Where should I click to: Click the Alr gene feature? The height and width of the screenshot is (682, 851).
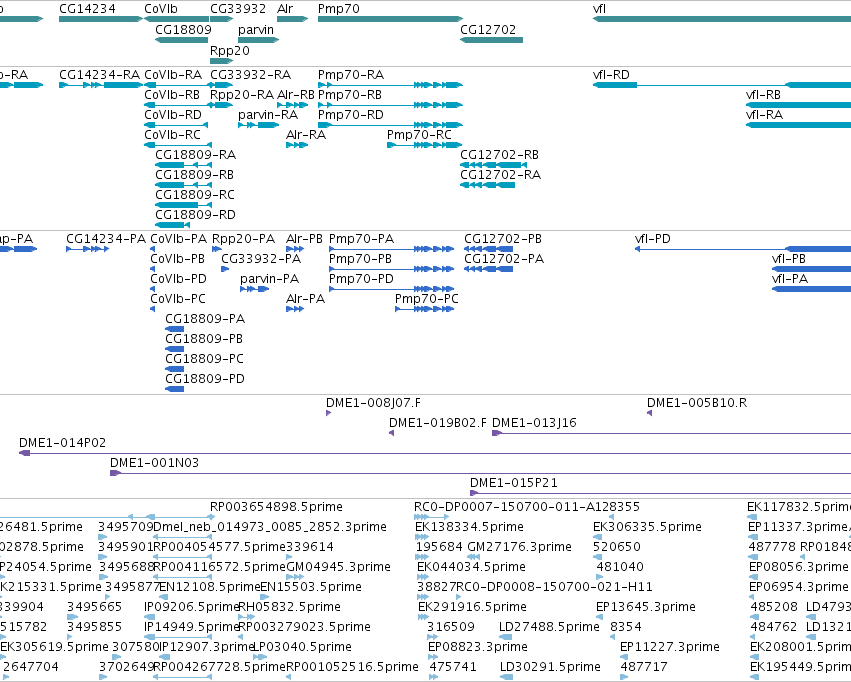tap(293, 19)
